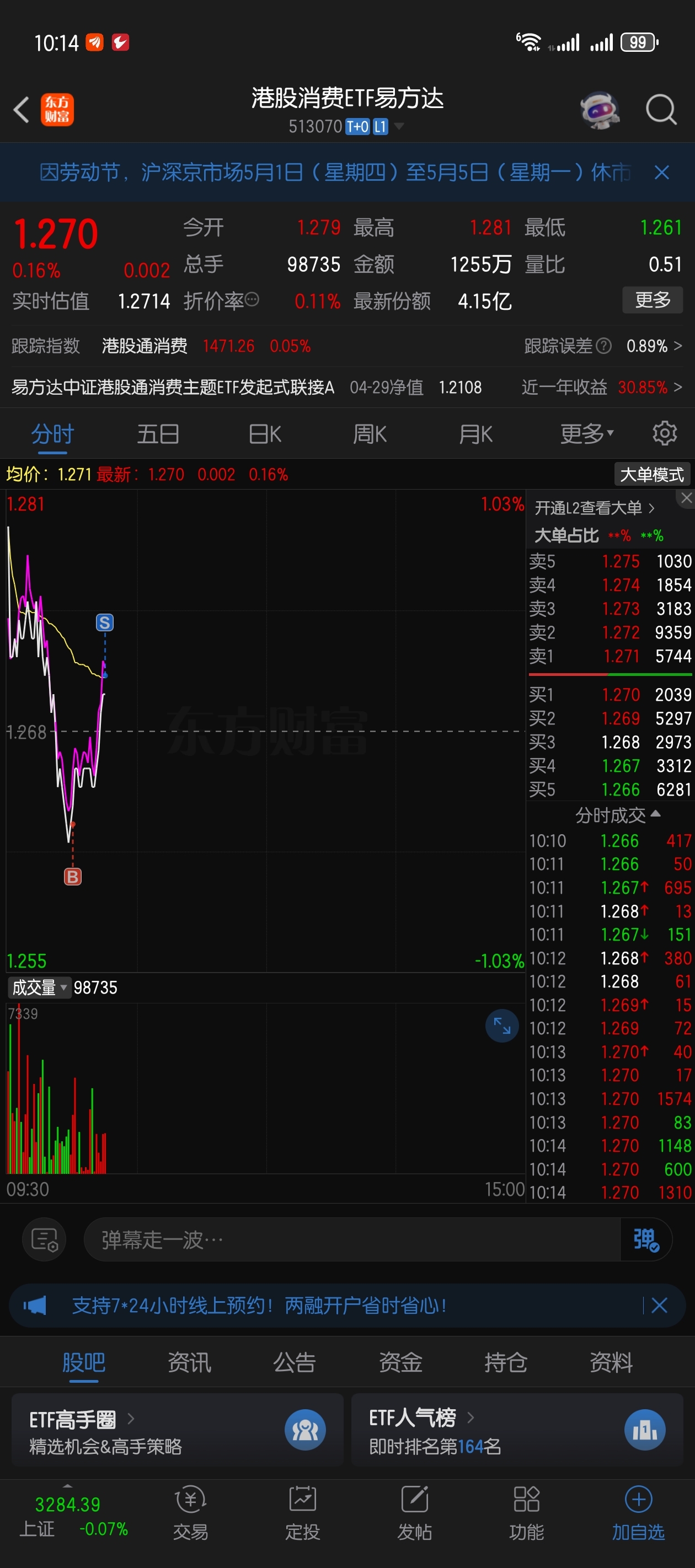
Task: Switch to the 周K chart tab
Action: click(x=370, y=434)
